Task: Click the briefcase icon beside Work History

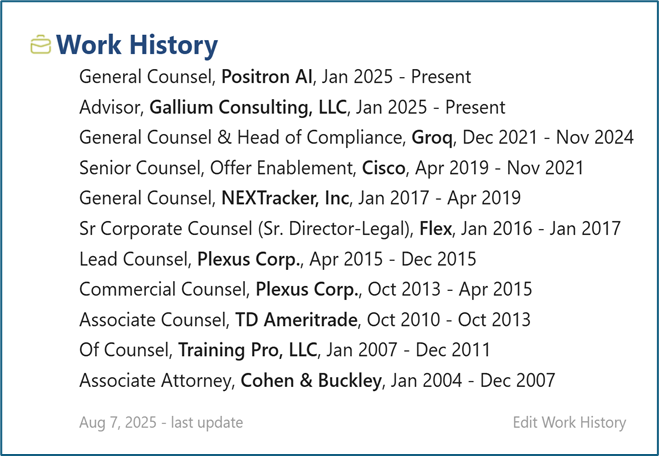Action: click(x=41, y=45)
